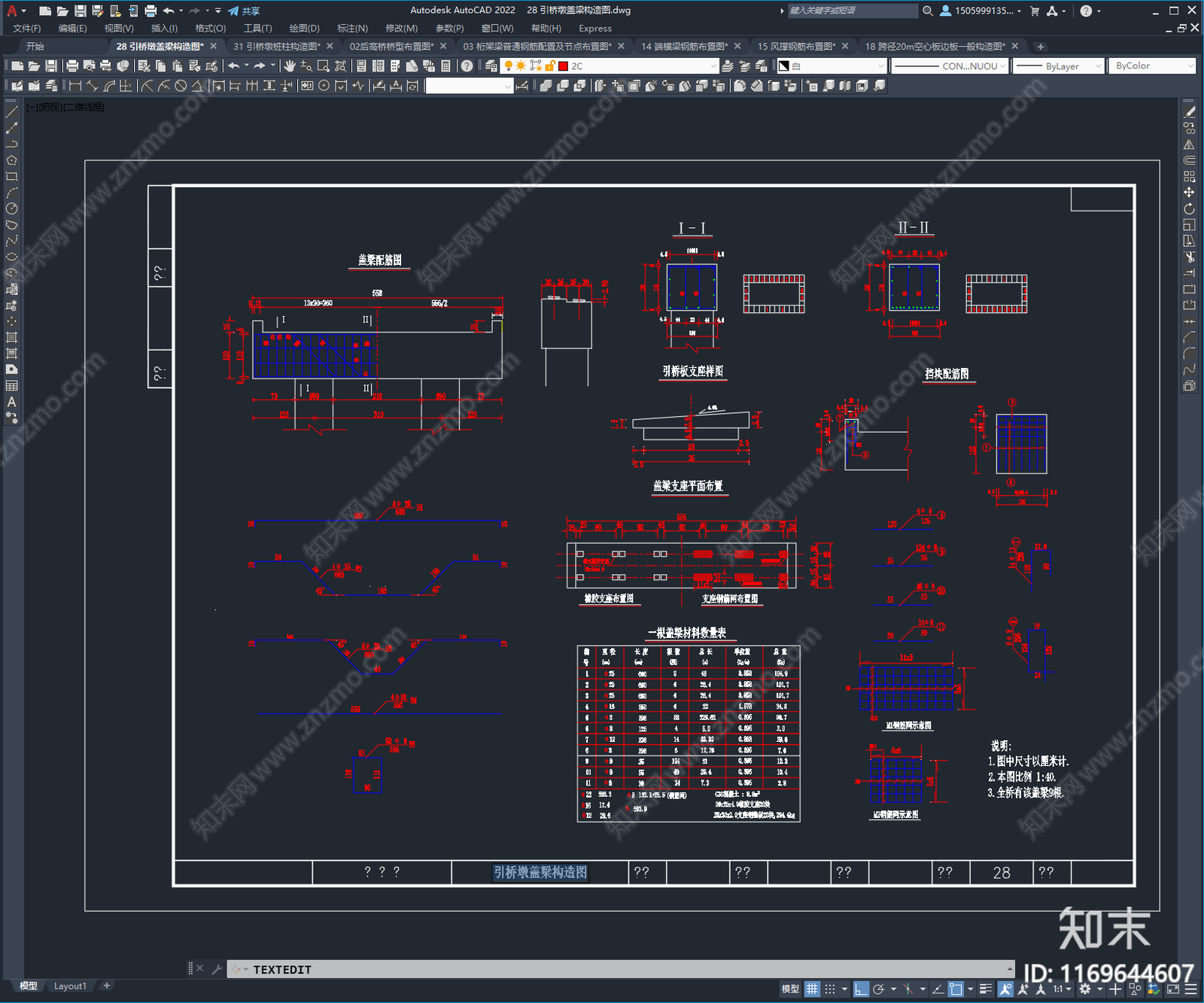The height and width of the screenshot is (1003, 1204).
Task: Expand the annotation scale 1:1 dropdown
Action: 1062,989
